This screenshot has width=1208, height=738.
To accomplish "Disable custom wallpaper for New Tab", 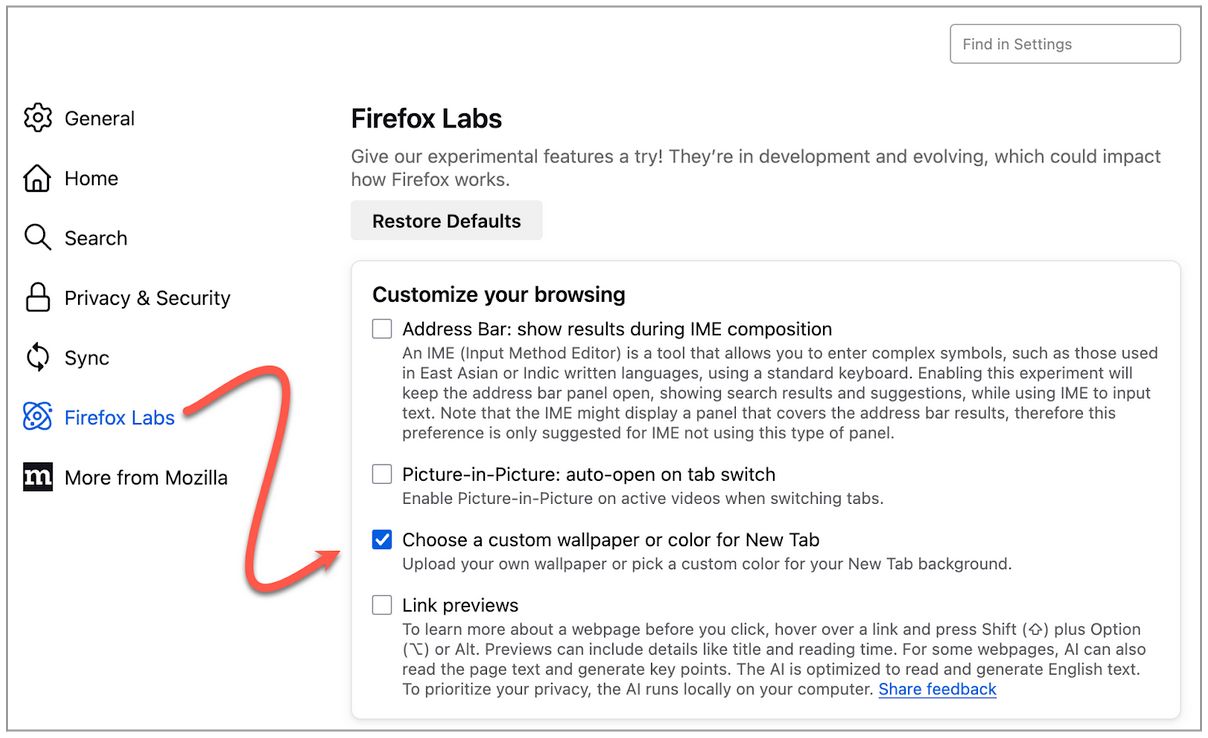I will [382, 539].
